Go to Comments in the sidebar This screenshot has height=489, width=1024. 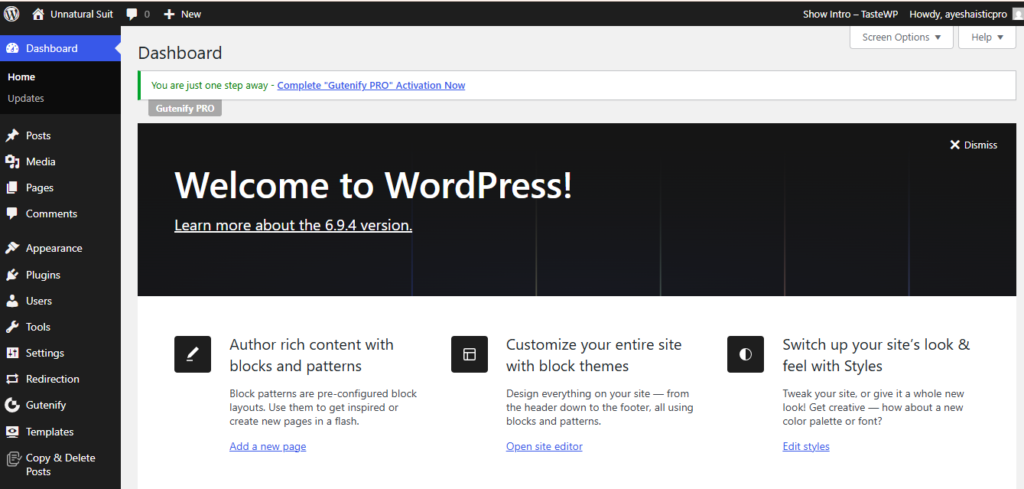(x=52, y=213)
